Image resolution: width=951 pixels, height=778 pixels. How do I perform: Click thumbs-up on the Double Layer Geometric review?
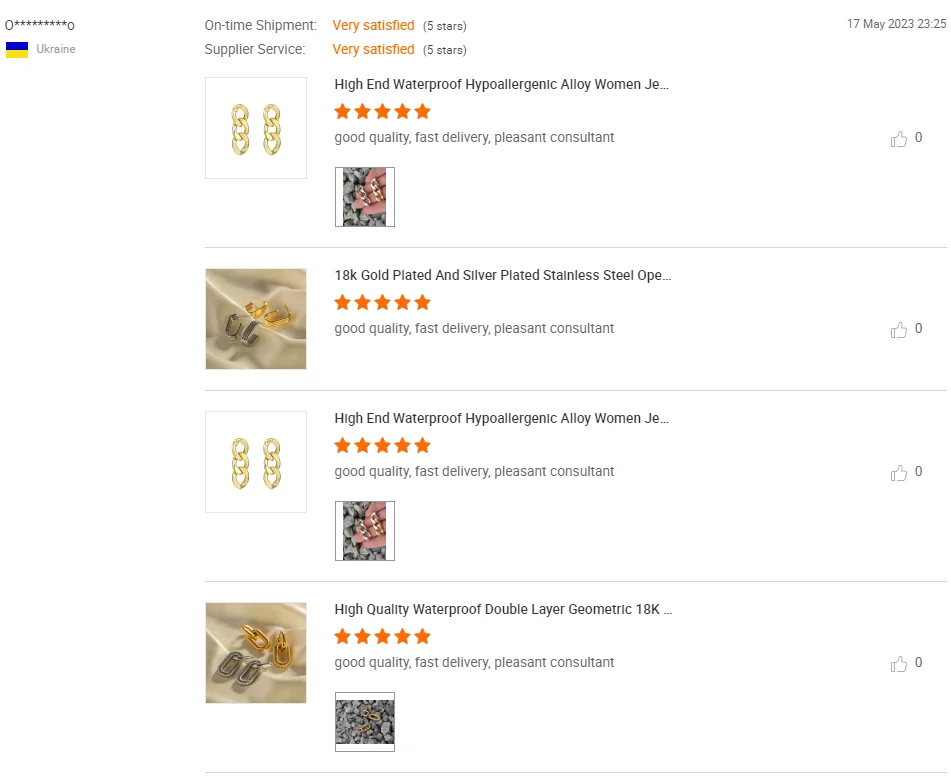pyautogui.click(x=899, y=664)
